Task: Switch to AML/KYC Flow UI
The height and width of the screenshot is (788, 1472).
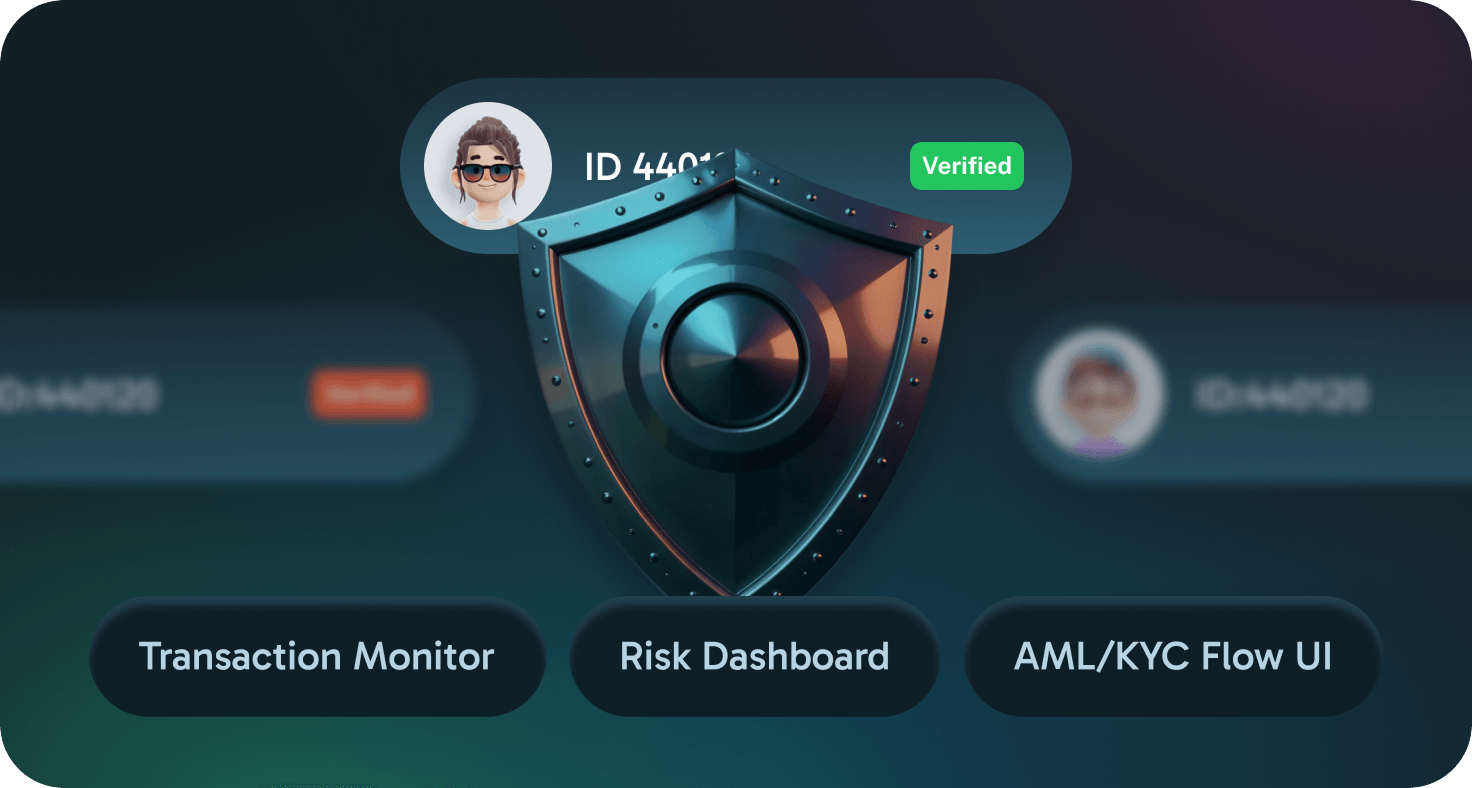Action: point(1172,657)
